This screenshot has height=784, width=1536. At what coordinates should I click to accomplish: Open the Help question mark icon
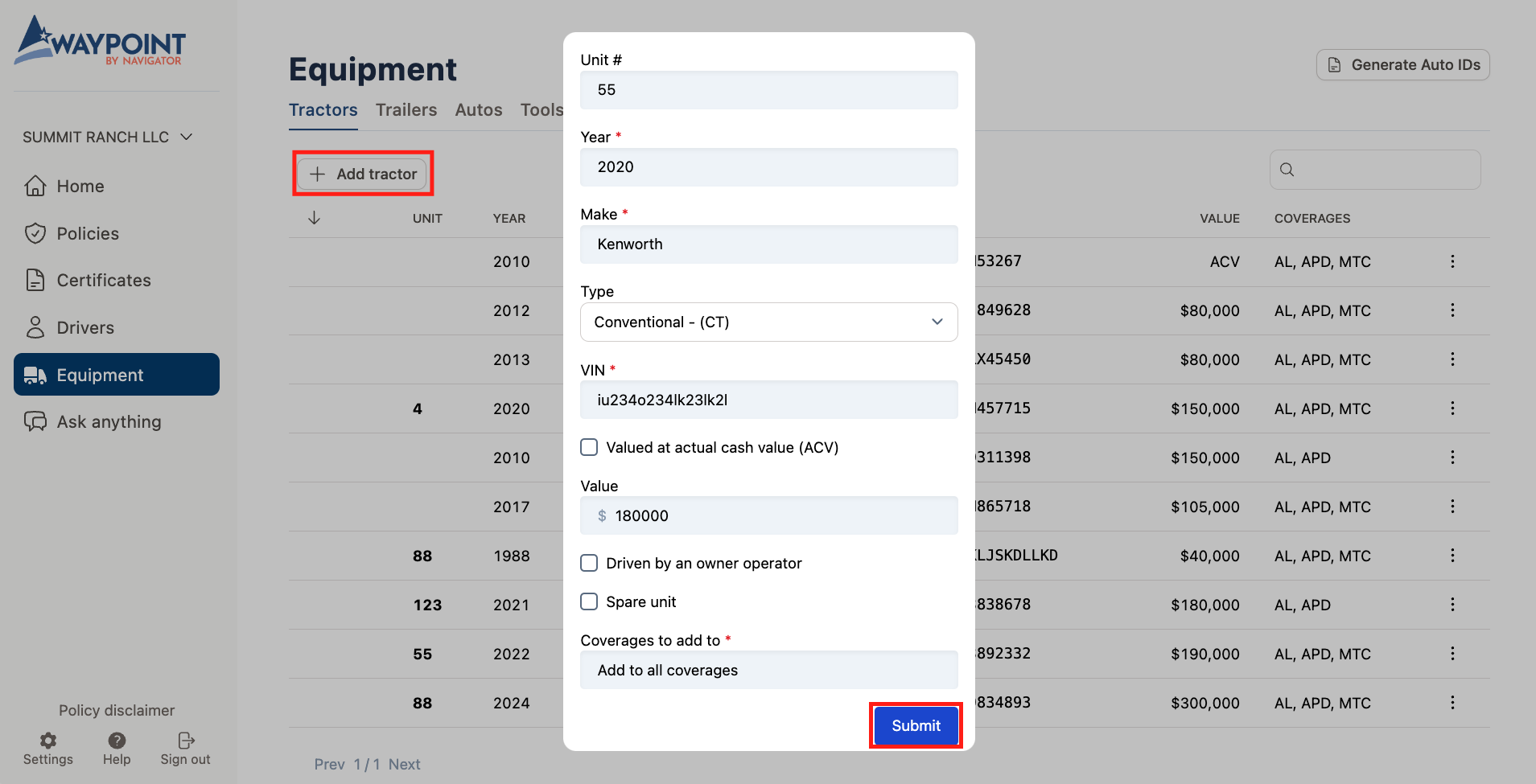[x=116, y=740]
